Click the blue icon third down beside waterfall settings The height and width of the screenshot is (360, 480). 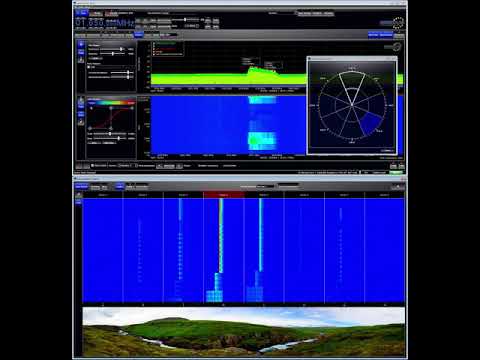coord(81,114)
